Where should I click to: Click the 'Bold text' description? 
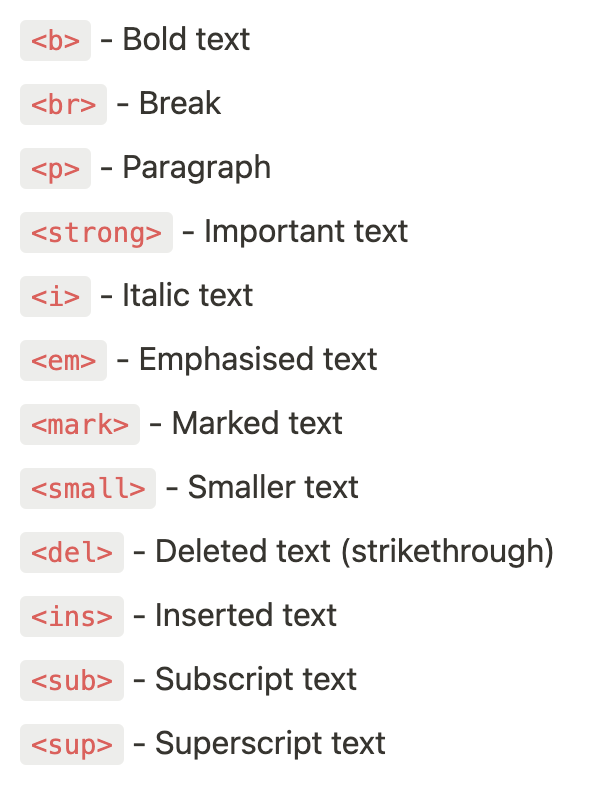[x=186, y=39]
